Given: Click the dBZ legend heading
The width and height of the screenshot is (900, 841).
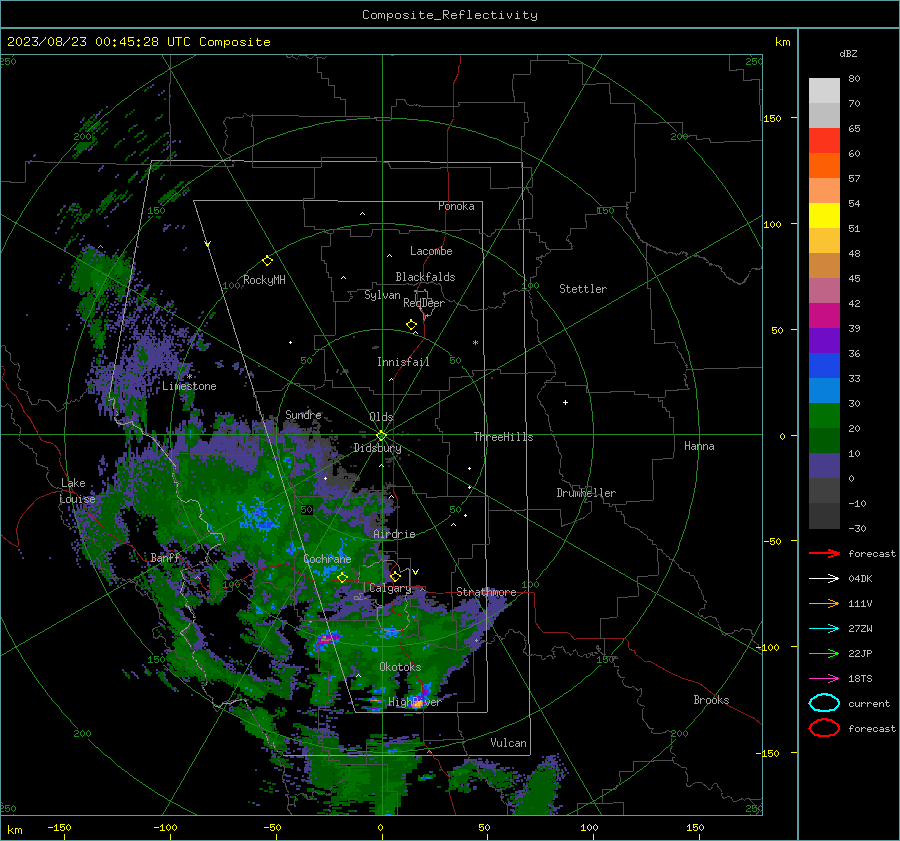Looking at the screenshot, I should click(x=848, y=53).
